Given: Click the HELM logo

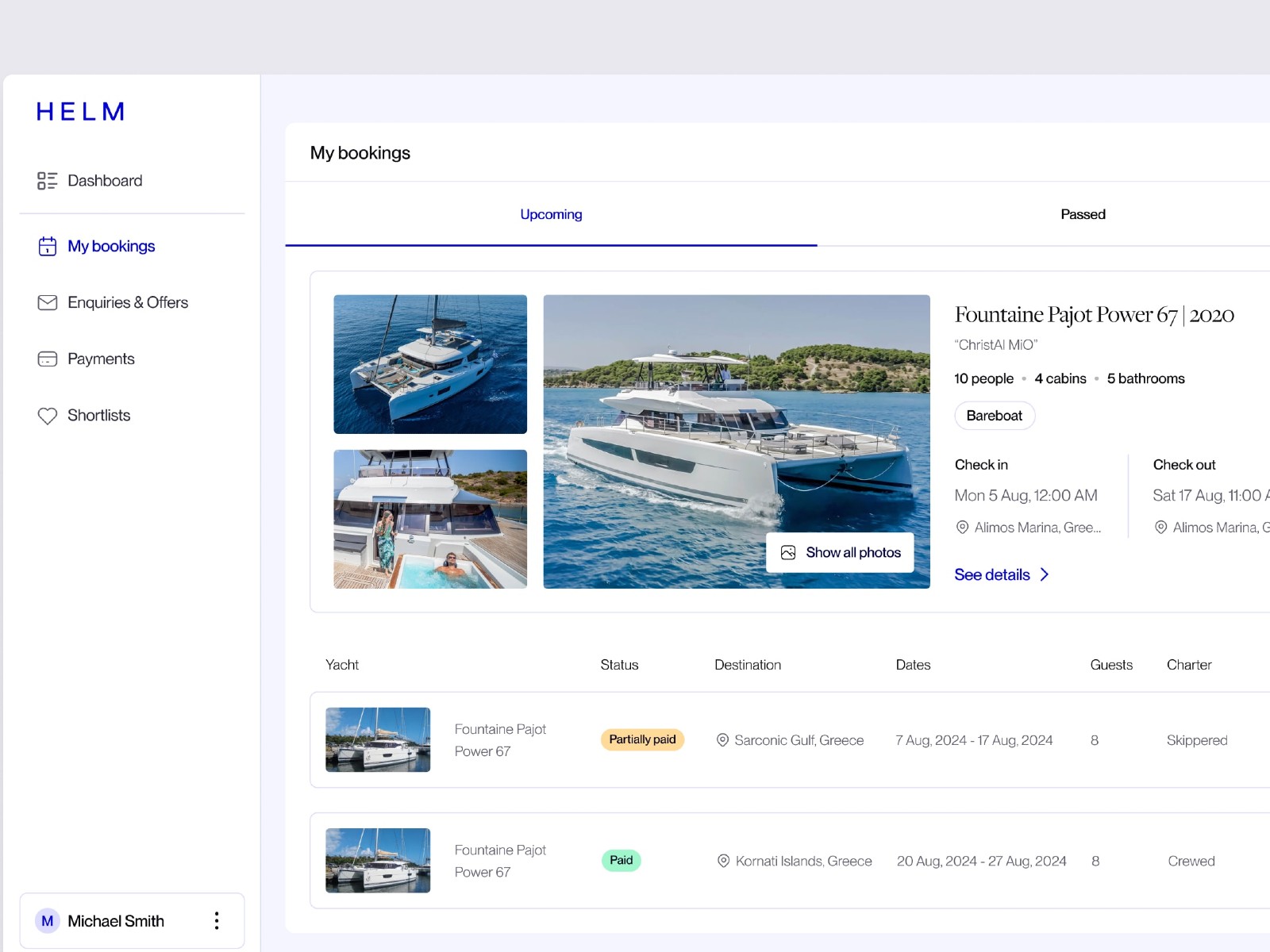Looking at the screenshot, I should click(x=80, y=112).
